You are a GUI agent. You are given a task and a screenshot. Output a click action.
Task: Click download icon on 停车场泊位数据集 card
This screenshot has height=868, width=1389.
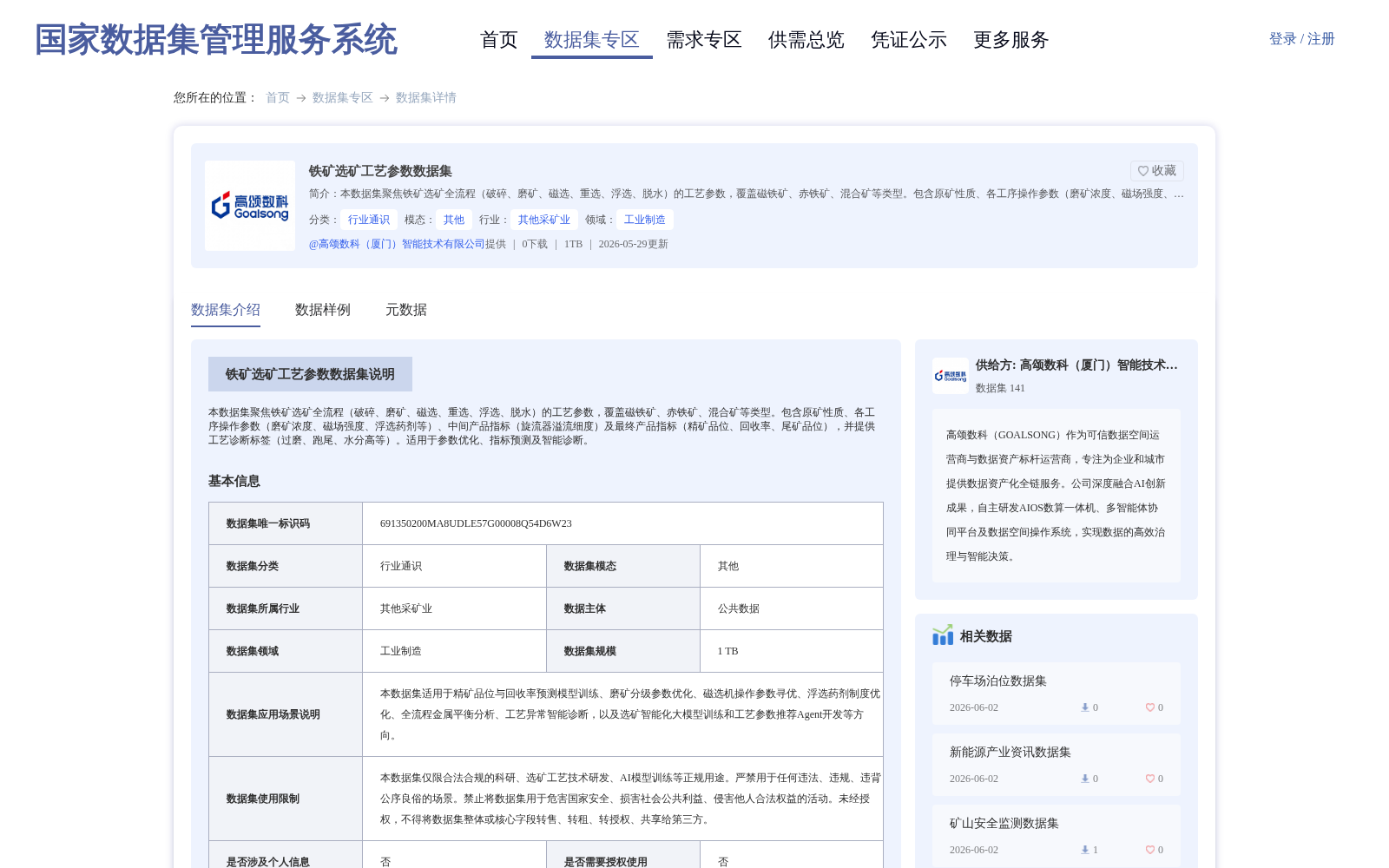point(1084,707)
